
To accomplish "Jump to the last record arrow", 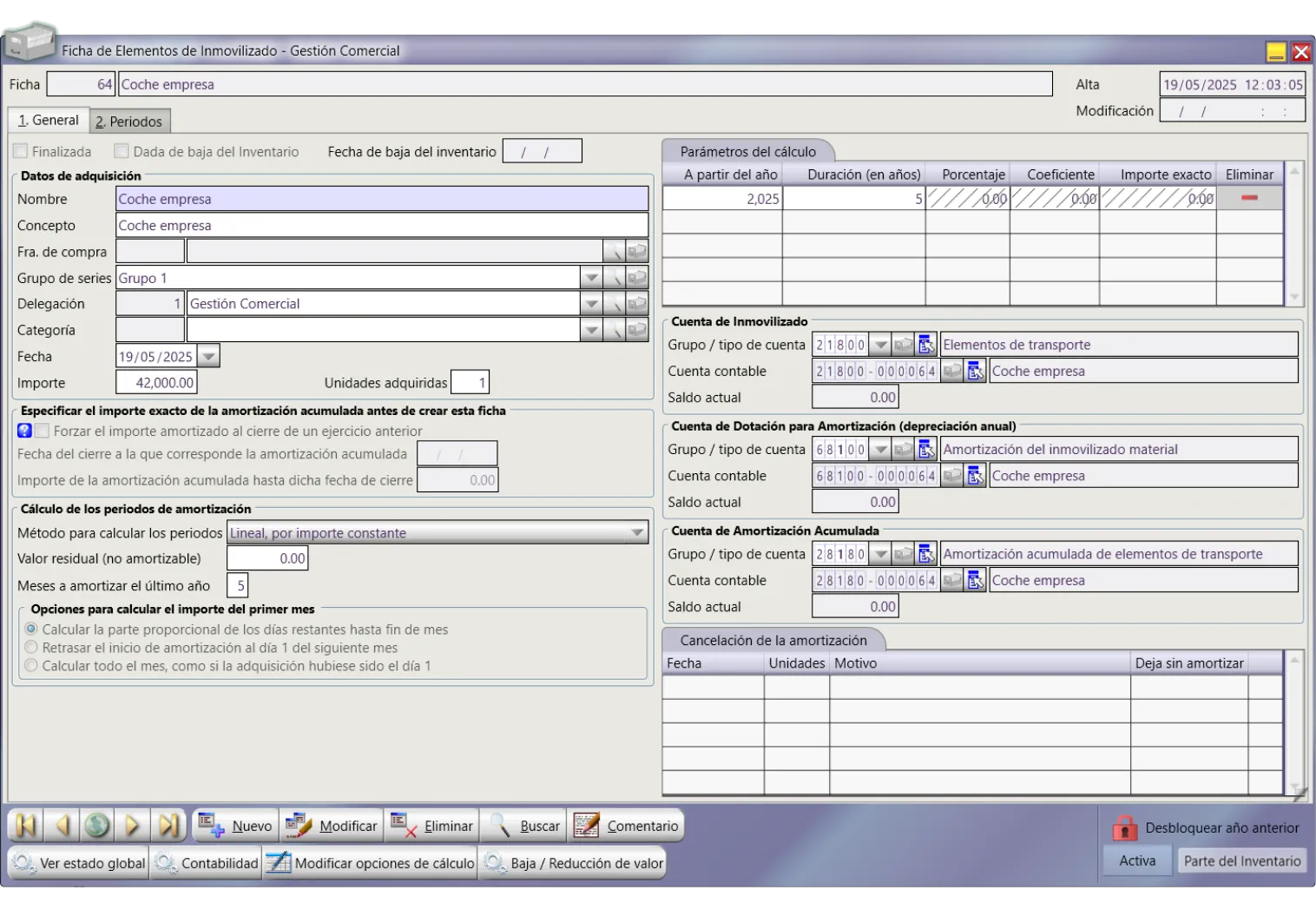I will coord(168,825).
